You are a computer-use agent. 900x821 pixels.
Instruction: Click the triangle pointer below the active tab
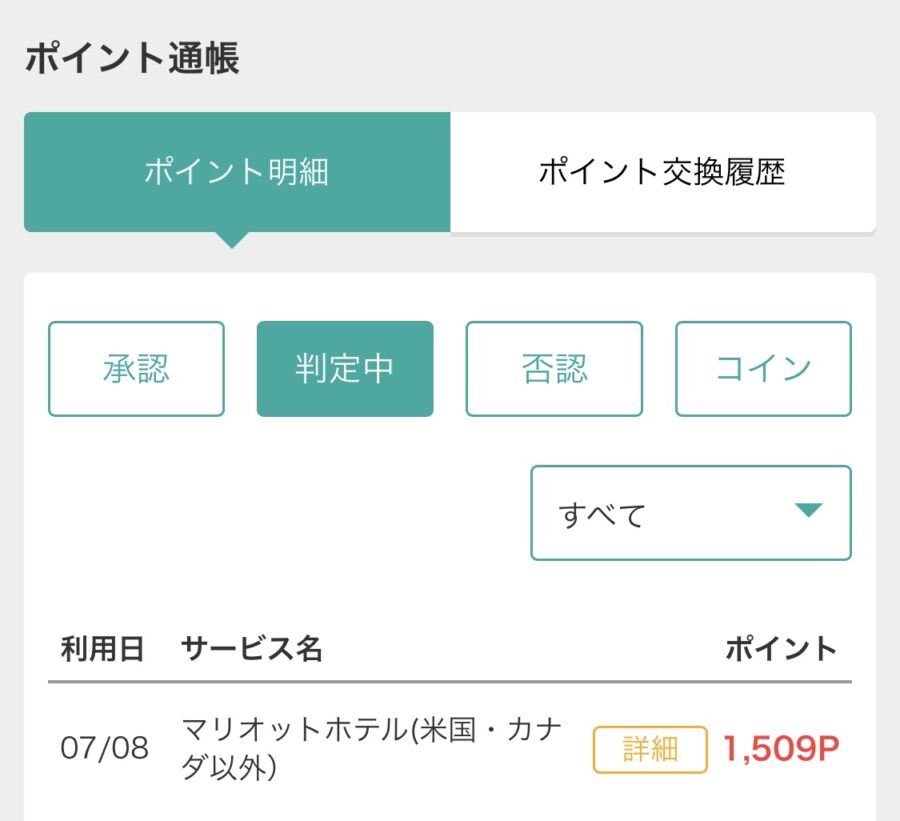232,240
